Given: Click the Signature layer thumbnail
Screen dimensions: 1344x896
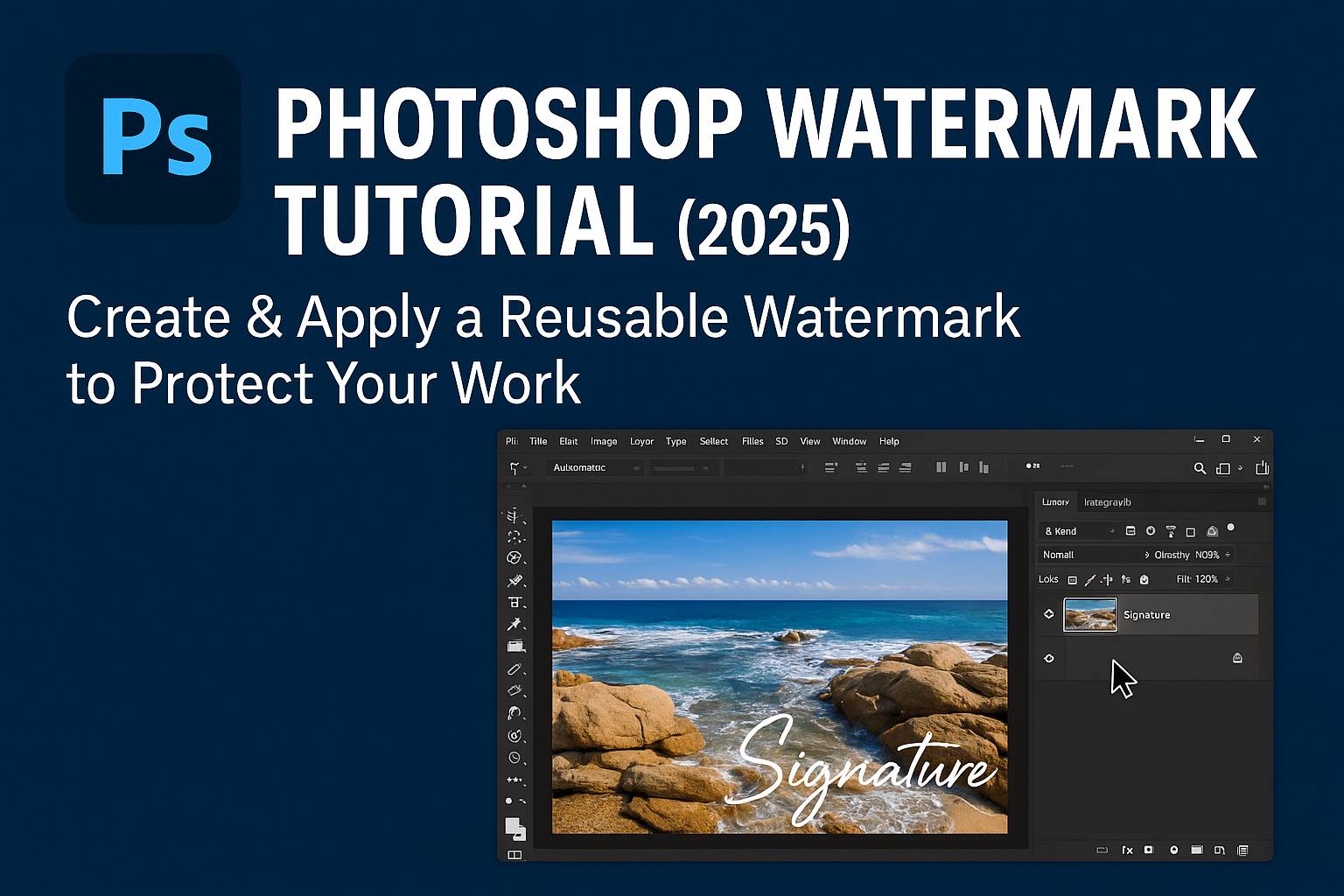Looking at the screenshot, I should [x=1090, y=614].
